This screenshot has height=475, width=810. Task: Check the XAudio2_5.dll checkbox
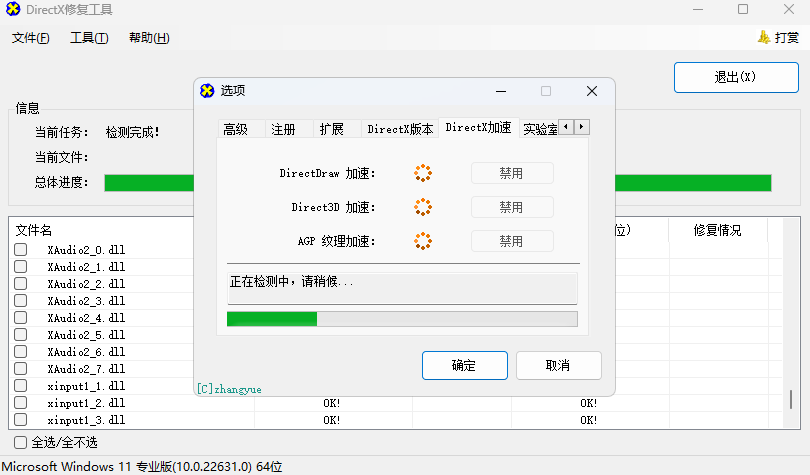21,335
